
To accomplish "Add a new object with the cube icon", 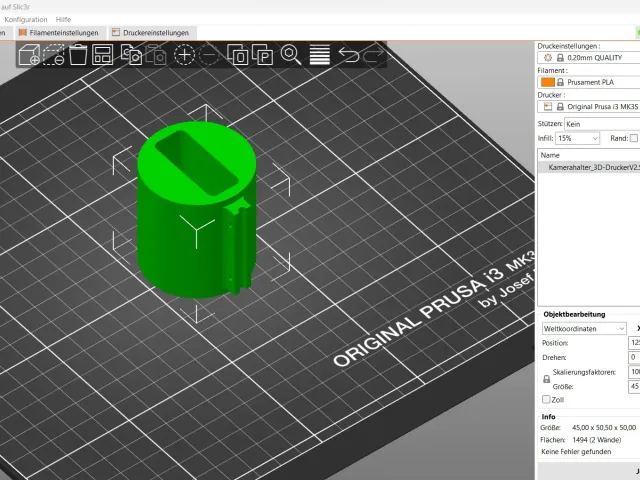I will point(29,55).
